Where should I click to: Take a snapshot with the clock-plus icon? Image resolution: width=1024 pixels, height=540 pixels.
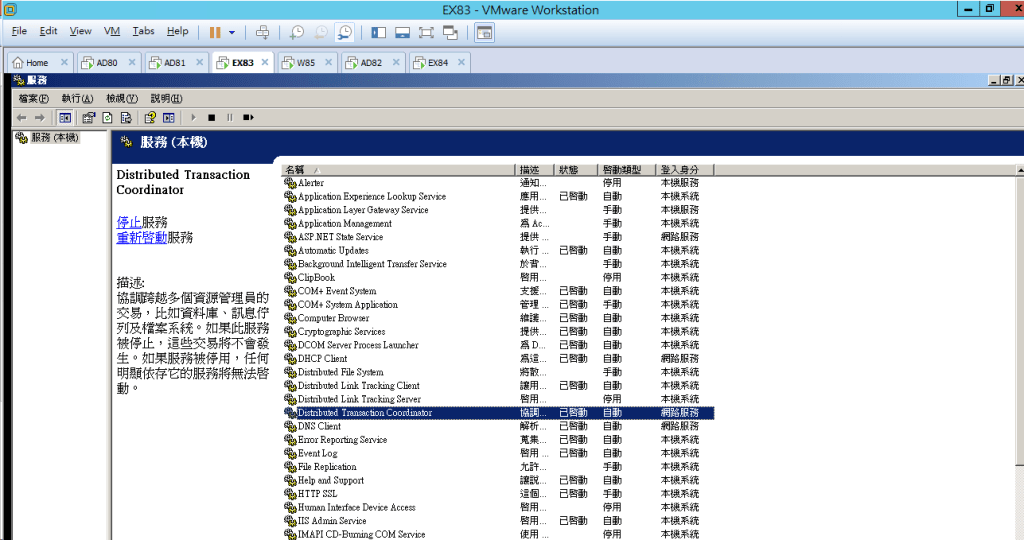click(297, 32)
